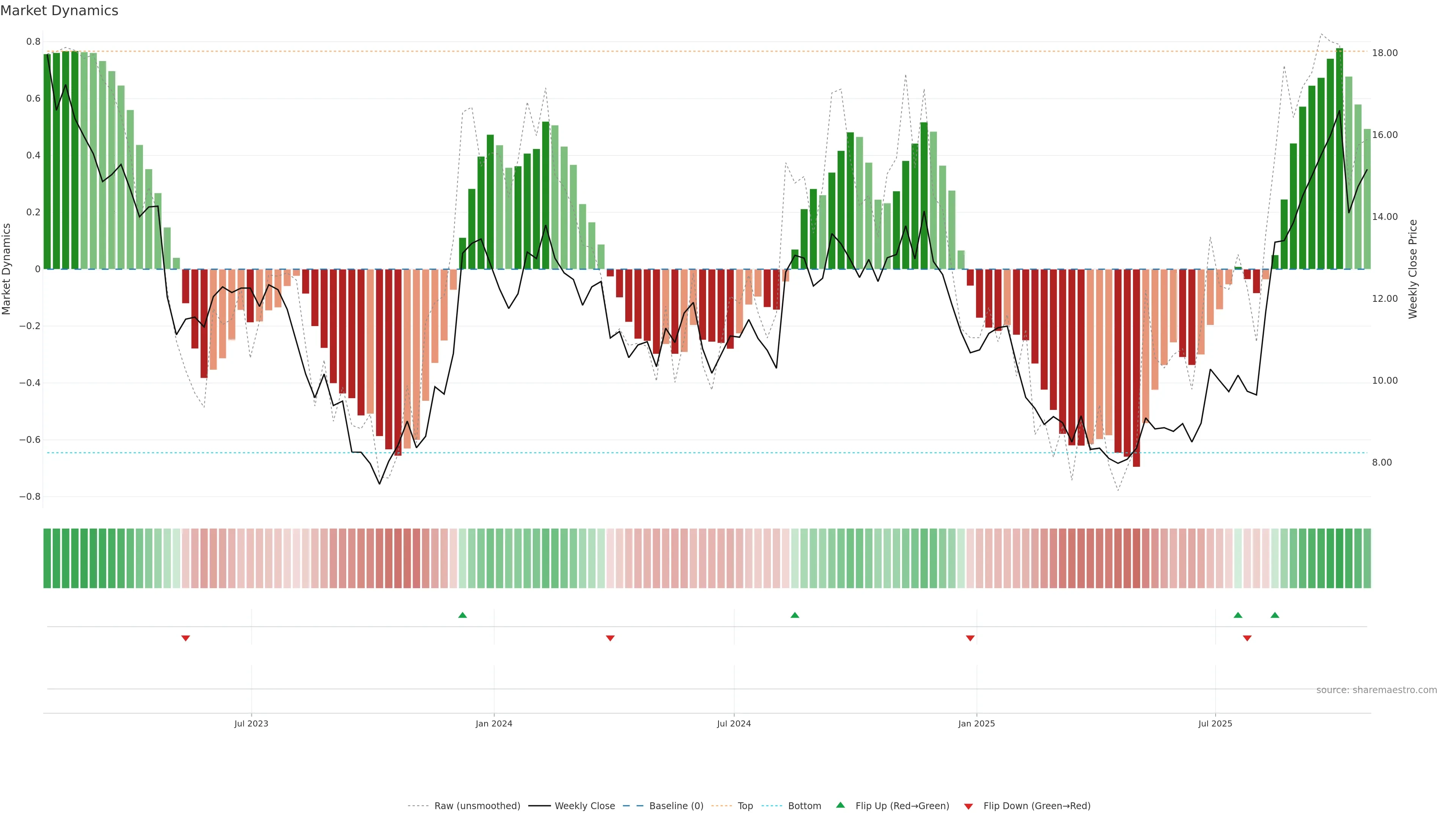Image resolution: width=1456 pixels, height=819 pixels.
Task: Click the red flip-down triangle after Jul 2025
Action: coord(1247,638)
